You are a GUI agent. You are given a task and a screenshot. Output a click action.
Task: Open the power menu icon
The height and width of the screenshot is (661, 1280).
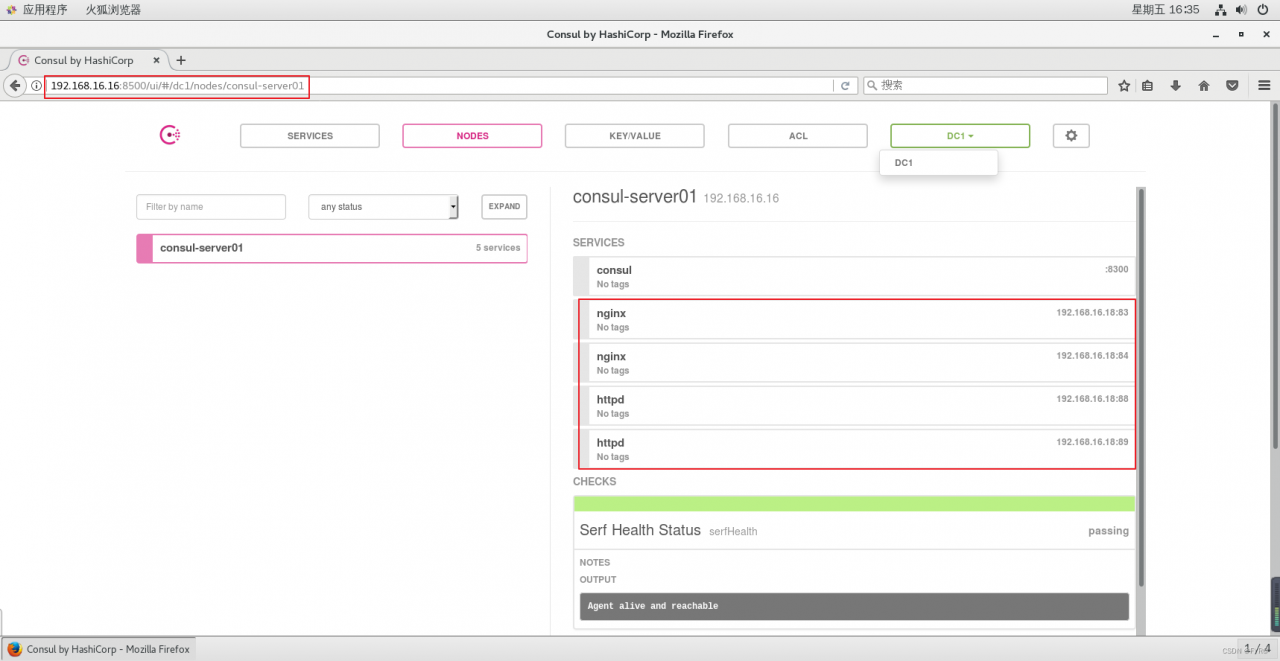point(1263,9)
